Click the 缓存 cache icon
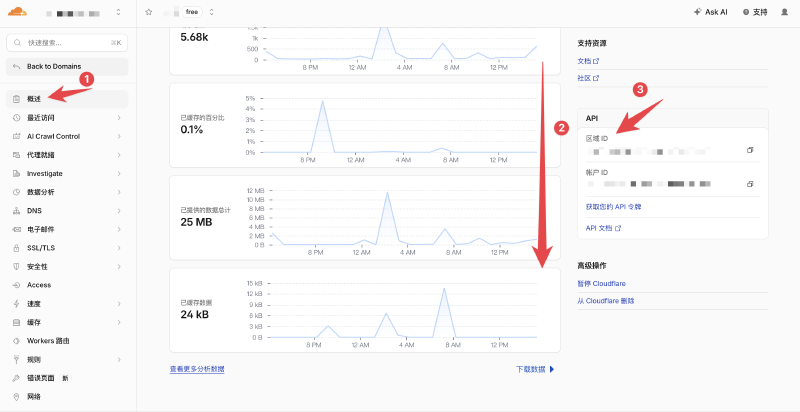 point(16,322)
